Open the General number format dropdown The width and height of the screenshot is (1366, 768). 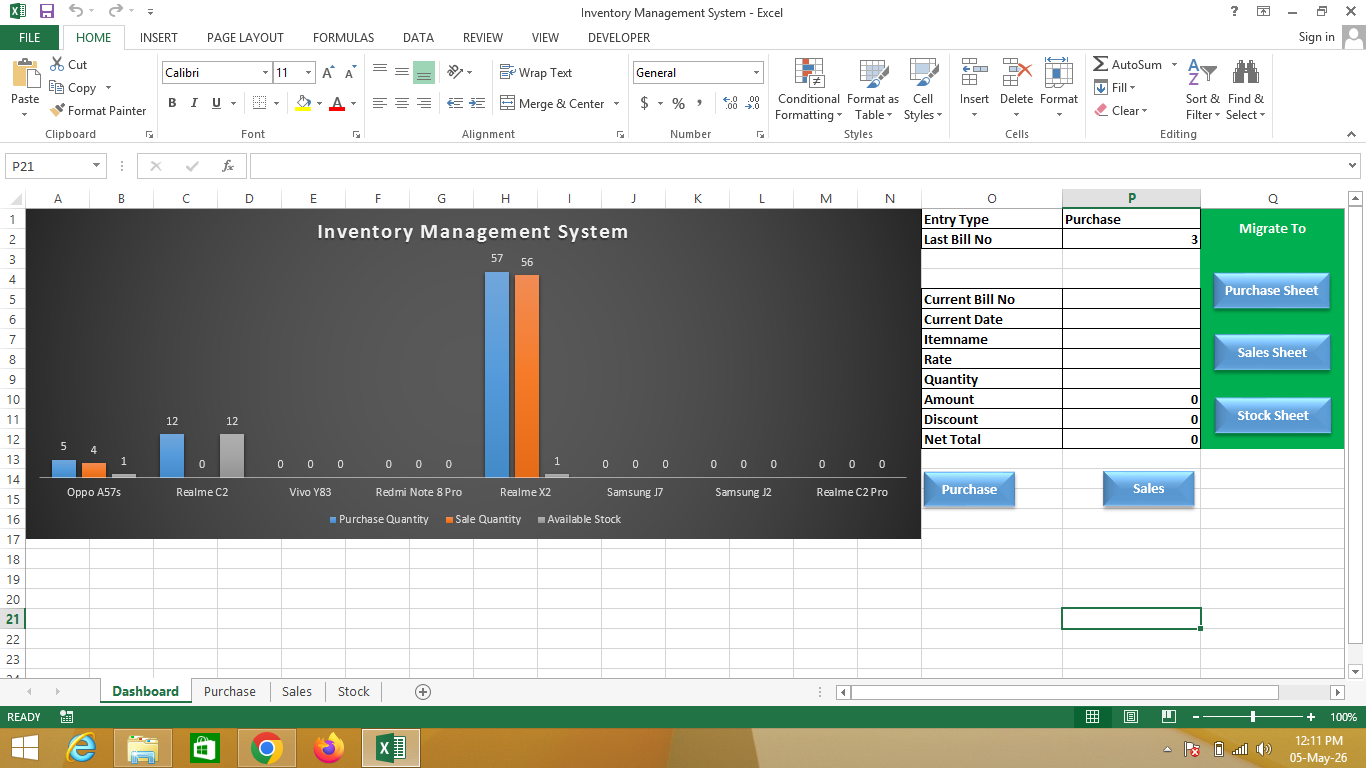[x=756, y=73]
